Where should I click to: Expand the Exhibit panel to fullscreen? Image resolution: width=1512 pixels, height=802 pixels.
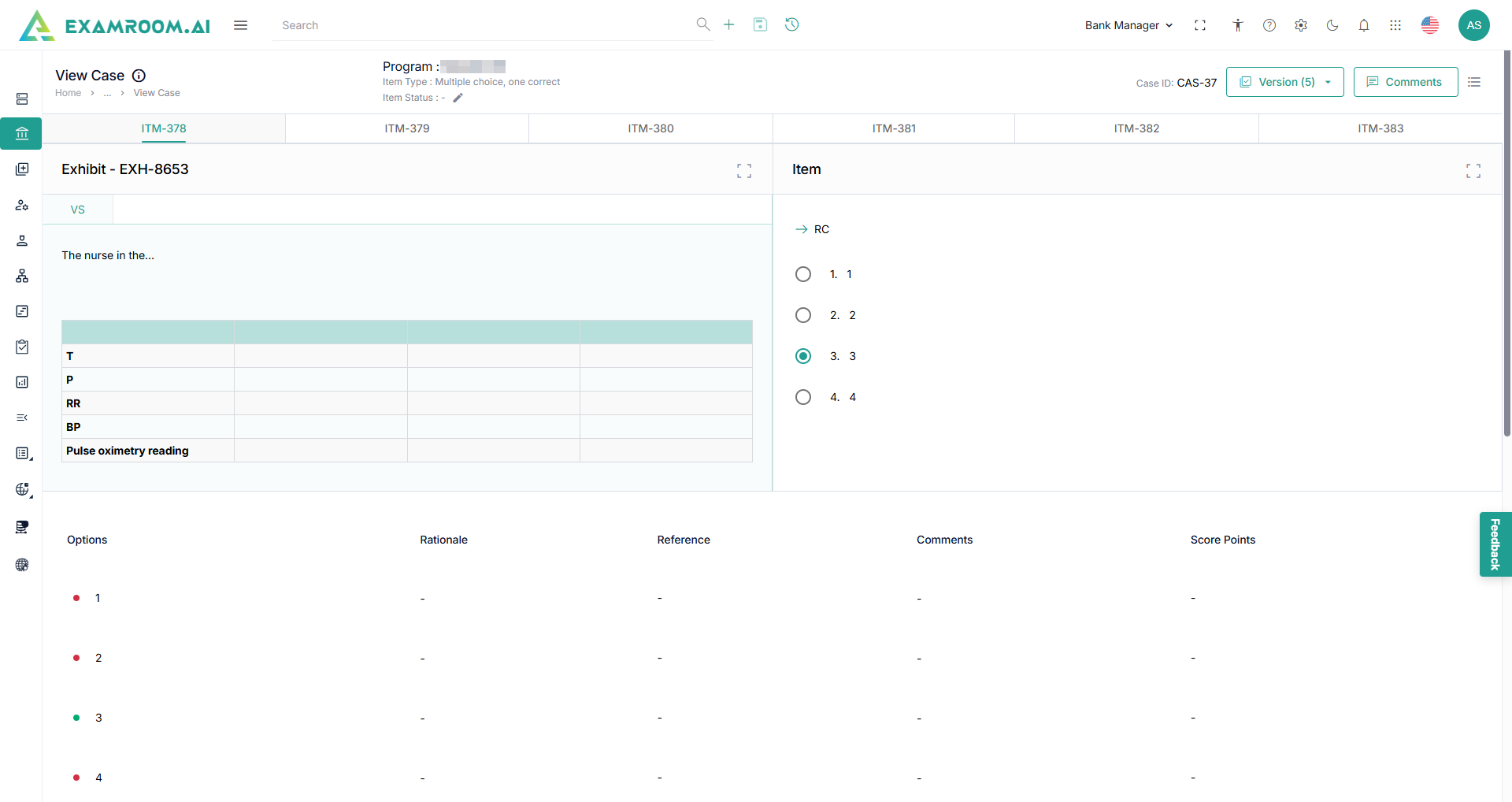(743, 170)
